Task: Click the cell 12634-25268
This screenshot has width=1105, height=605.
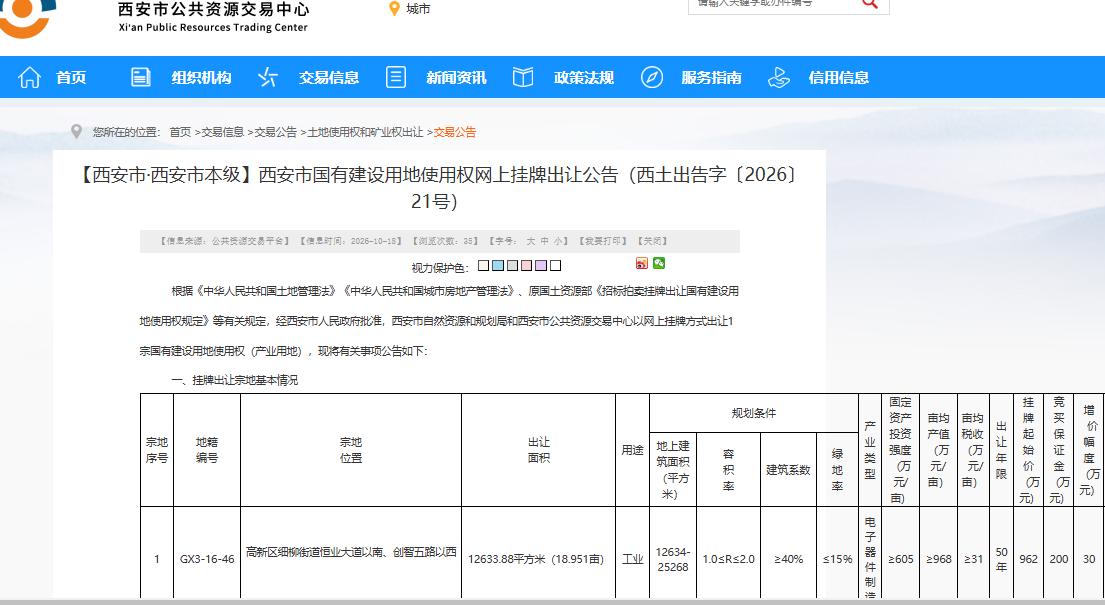Action: [x=672, y=559]
